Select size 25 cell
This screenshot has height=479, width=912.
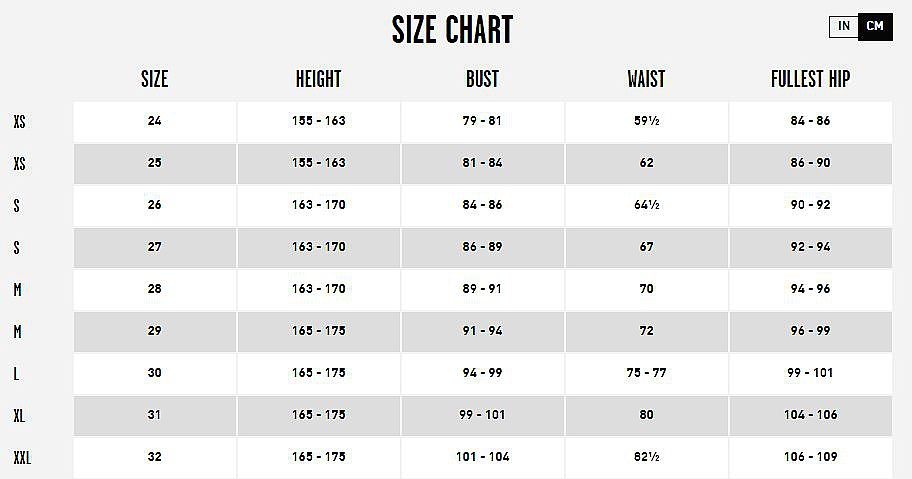click(x=154, y=163)
